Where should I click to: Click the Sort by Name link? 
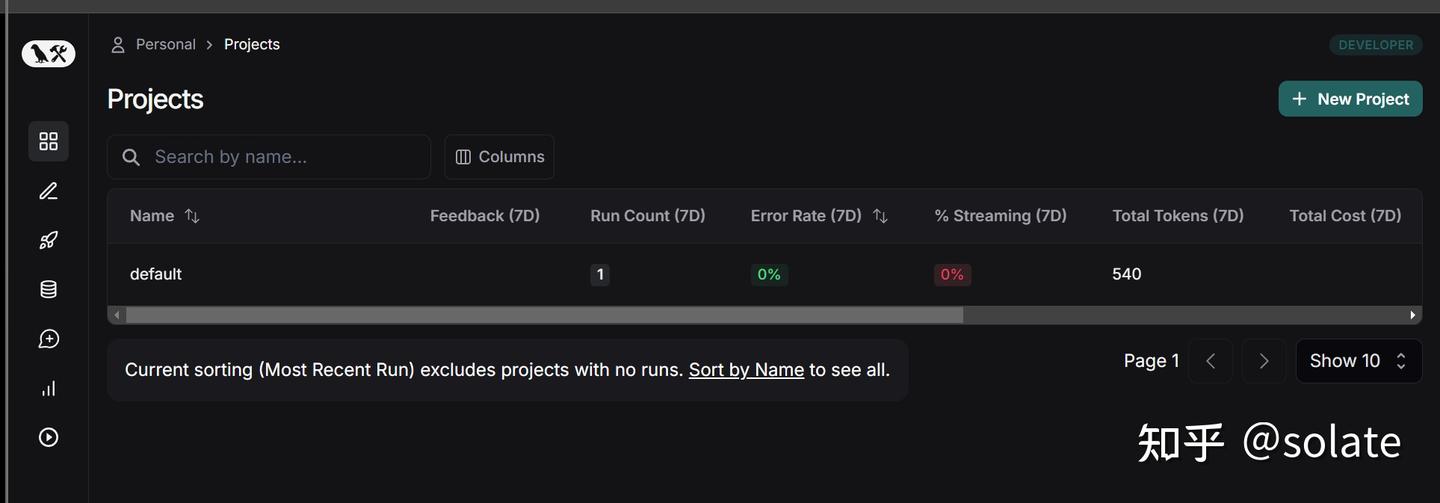point(746,370)
